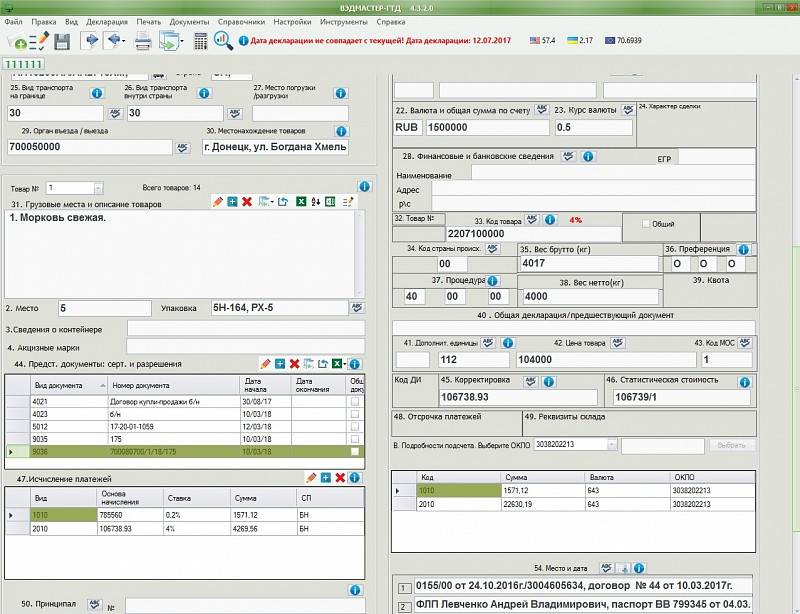800x614 pixels.
Task: Toggle the Общий checkbox
Action: click(646, 224)
